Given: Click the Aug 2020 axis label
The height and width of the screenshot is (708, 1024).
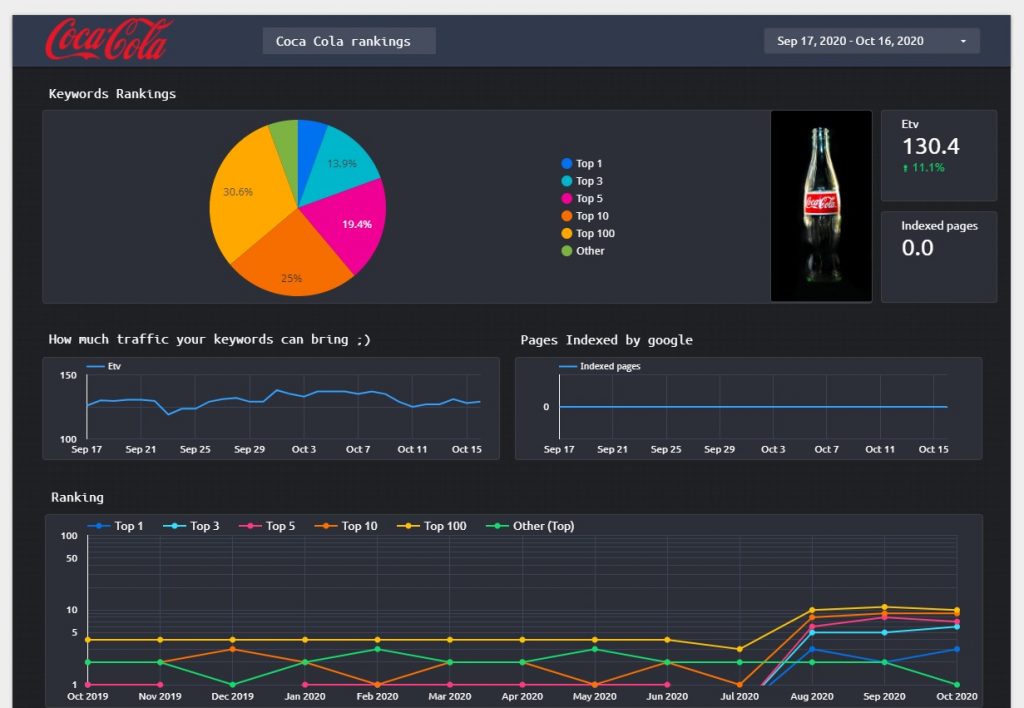Looking at the screenshot, I should click(x=812, y=696).
